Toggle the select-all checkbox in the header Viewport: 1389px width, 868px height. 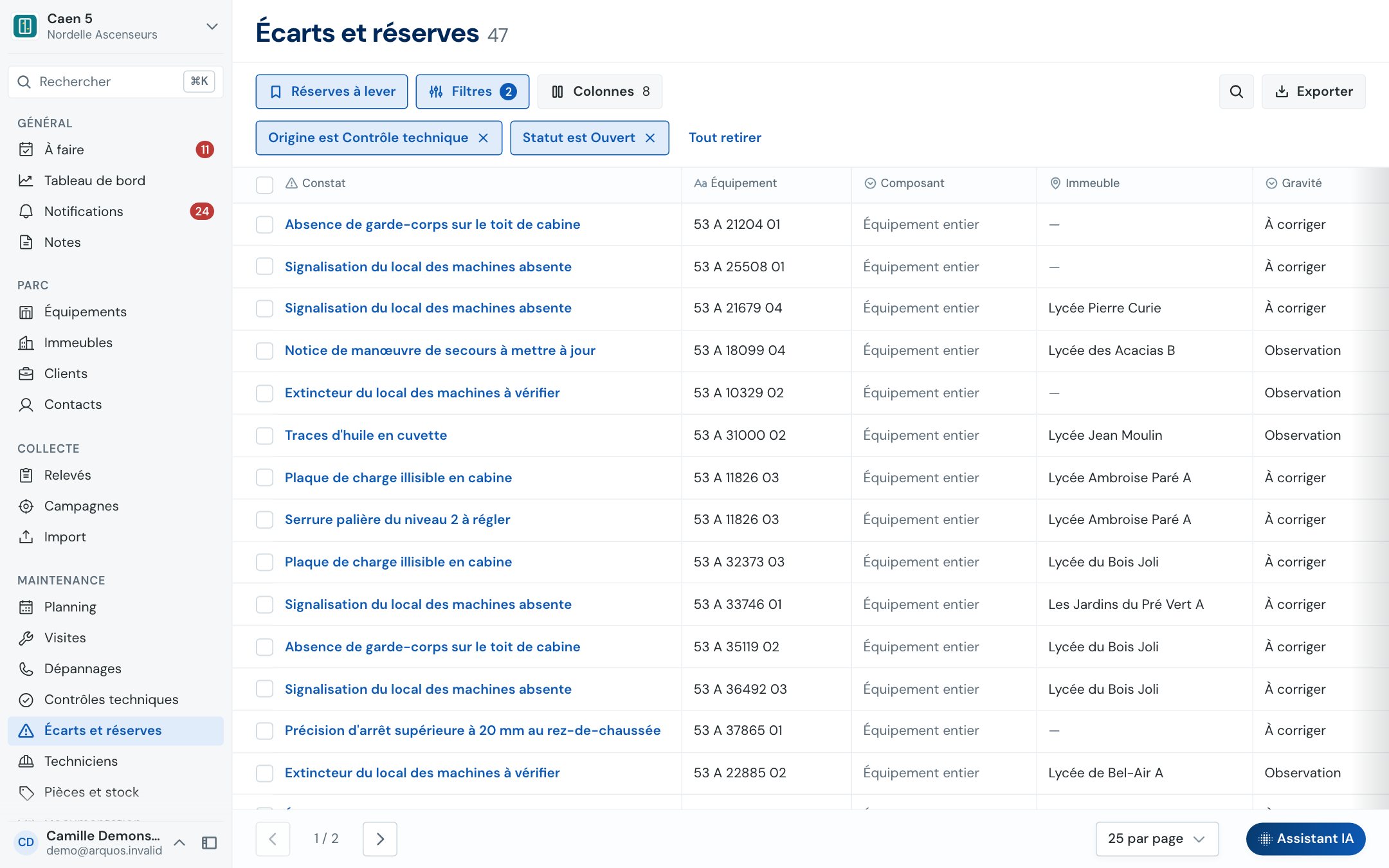point(264,184)
